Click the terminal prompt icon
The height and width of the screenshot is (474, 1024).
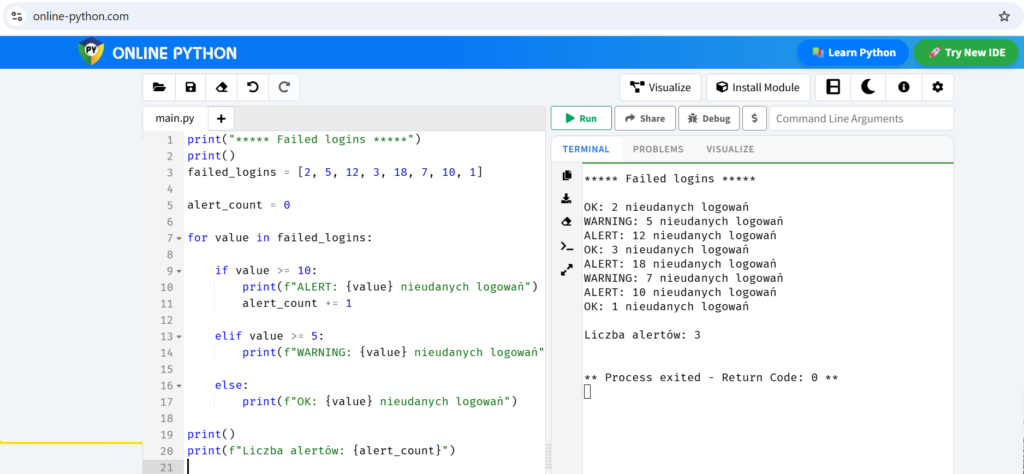pos(566,246)
